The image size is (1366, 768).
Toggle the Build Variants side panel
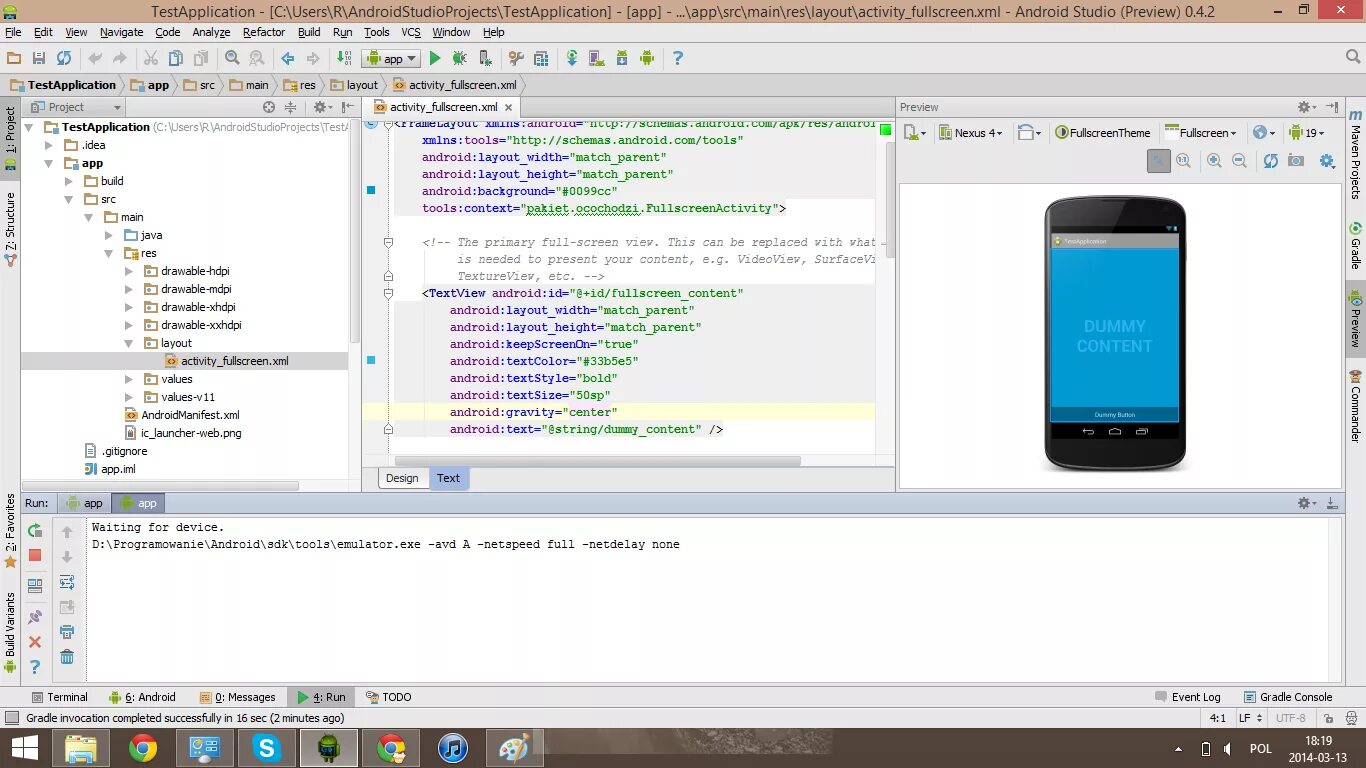(x=10, y=632)
